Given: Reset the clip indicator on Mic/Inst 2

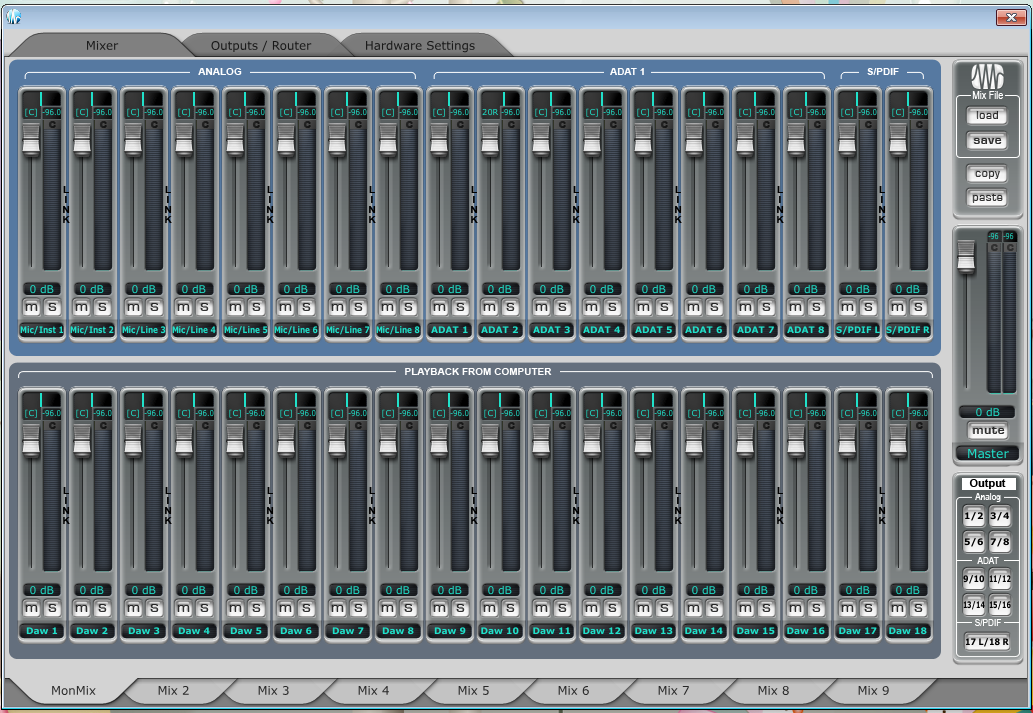Looking at the screenshot, I should click(104, 125).
